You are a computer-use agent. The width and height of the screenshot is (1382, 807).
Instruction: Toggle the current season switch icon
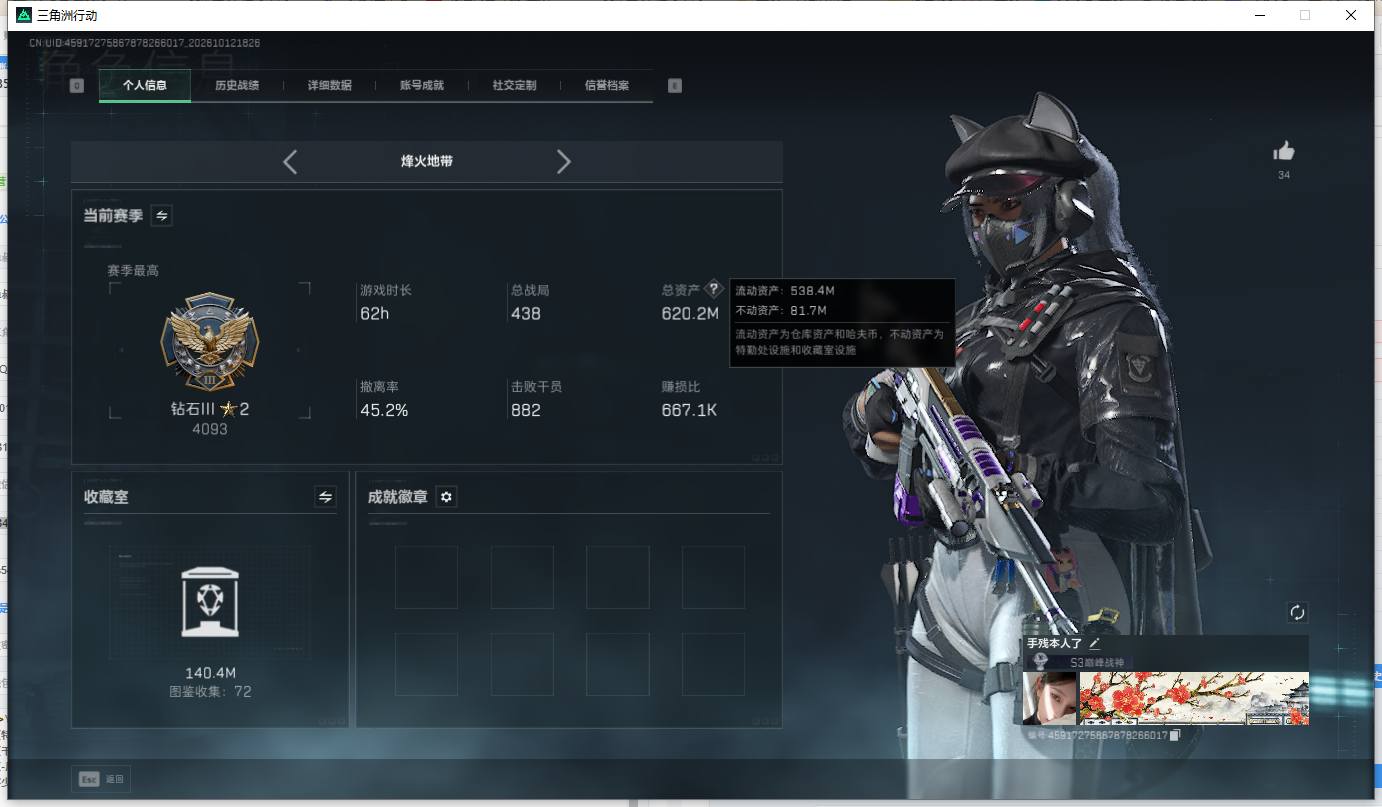coord(162,215)
